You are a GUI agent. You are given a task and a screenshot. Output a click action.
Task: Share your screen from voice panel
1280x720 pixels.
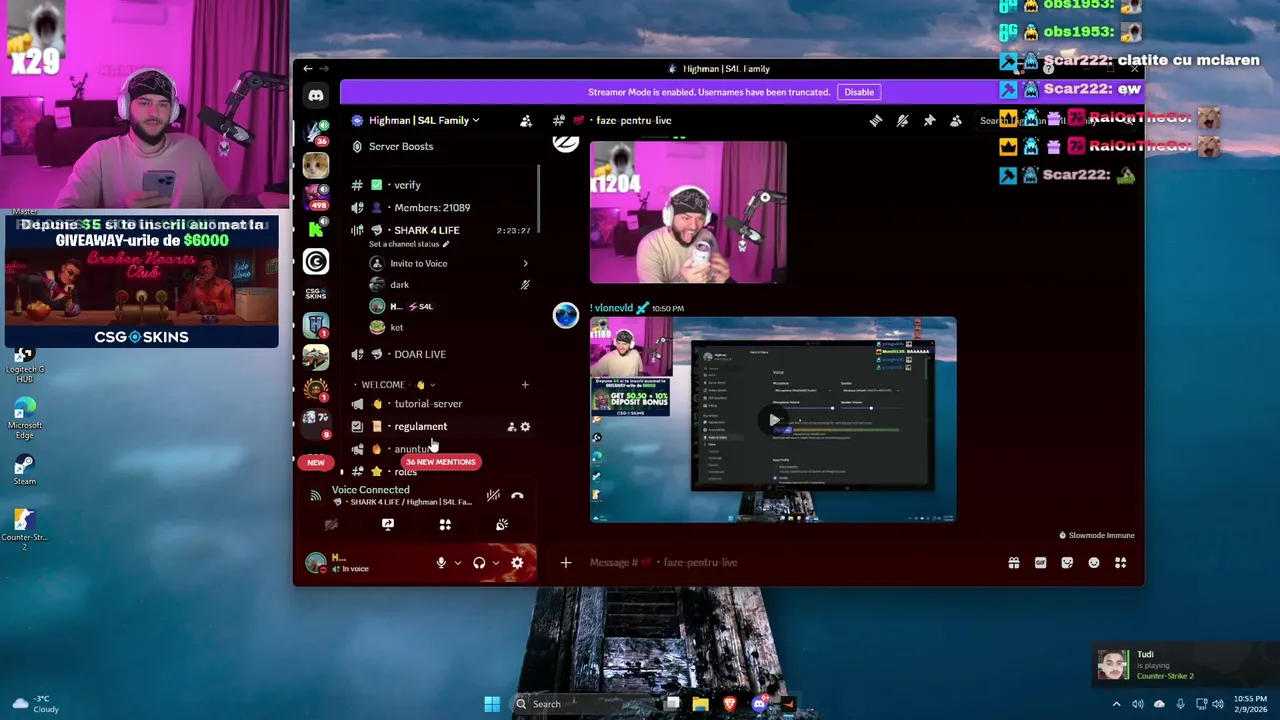388,524
